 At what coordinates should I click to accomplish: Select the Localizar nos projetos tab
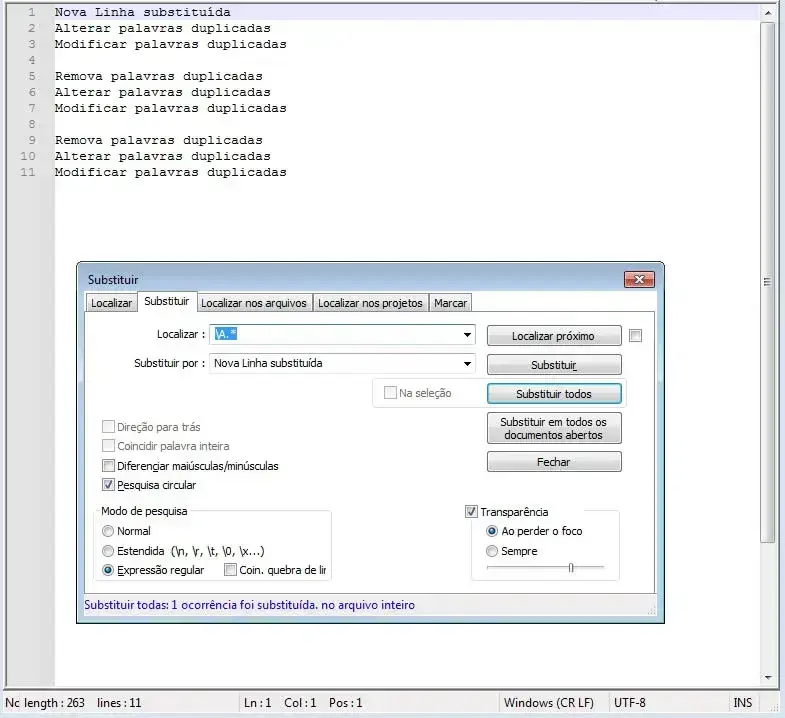(370, 303)
